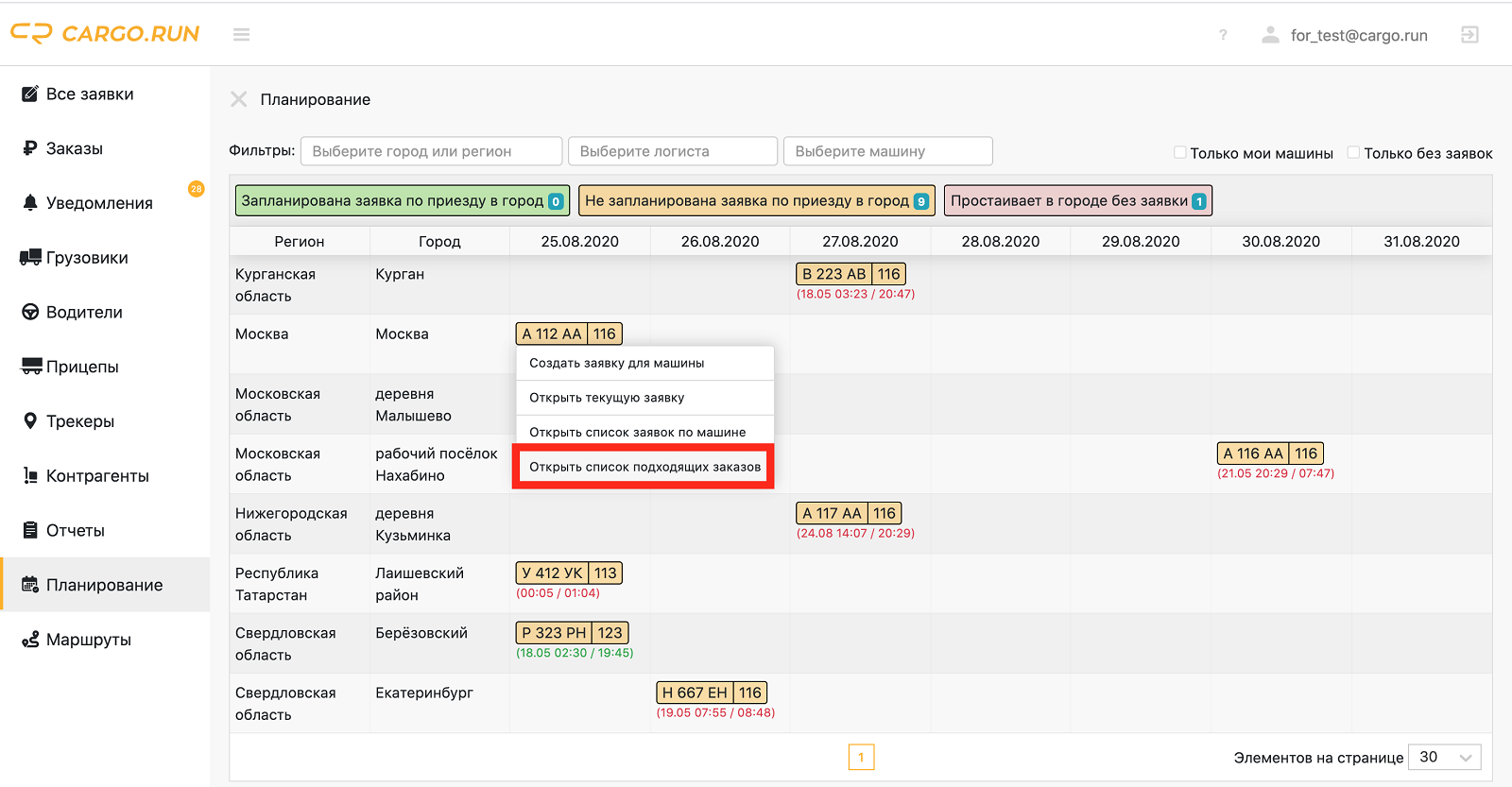Open the hamburger menu icon
Screen dimensions: 1512x787
click(242, 35)
